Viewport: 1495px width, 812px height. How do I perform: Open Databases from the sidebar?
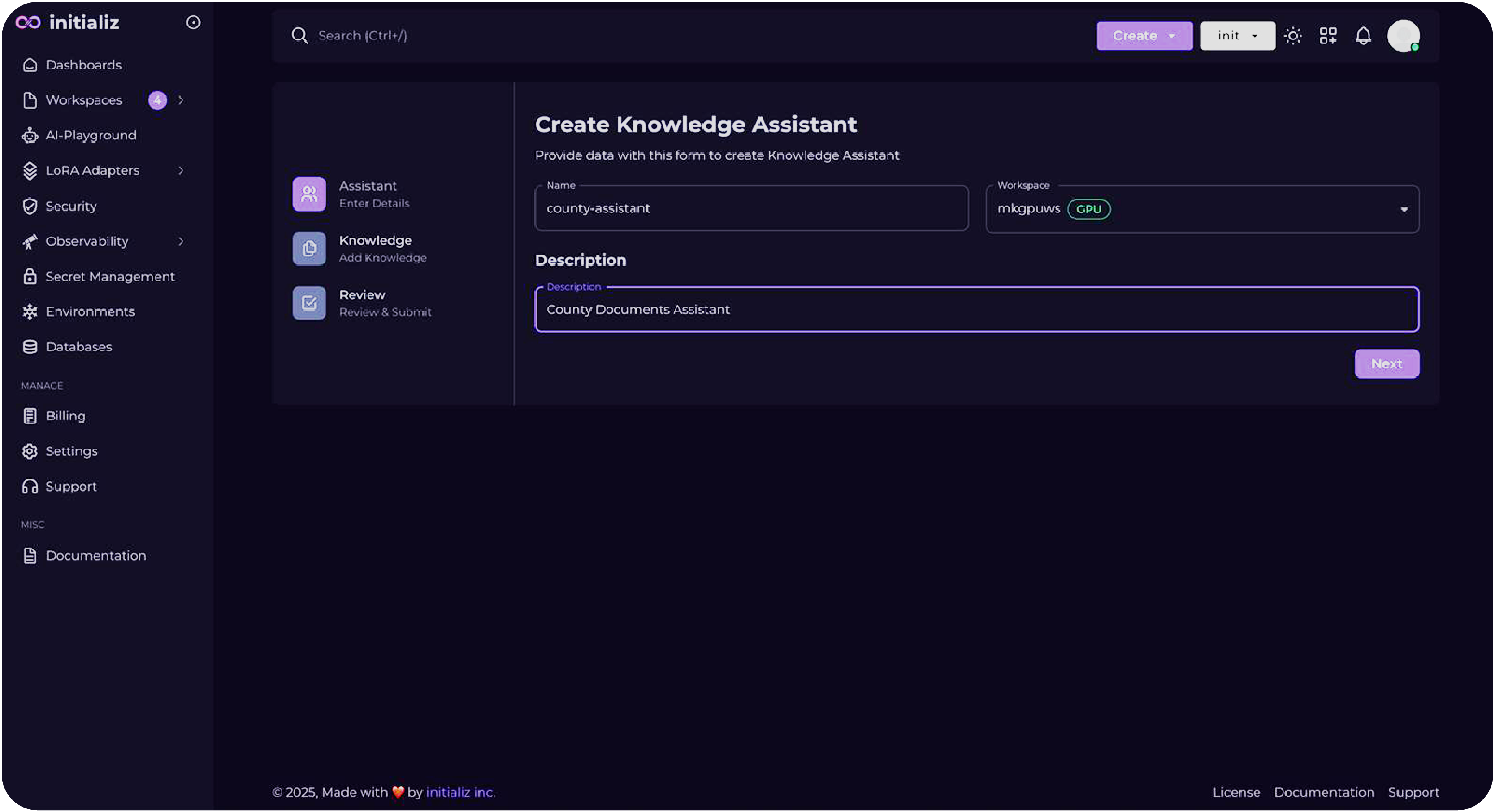coord(78,347)
